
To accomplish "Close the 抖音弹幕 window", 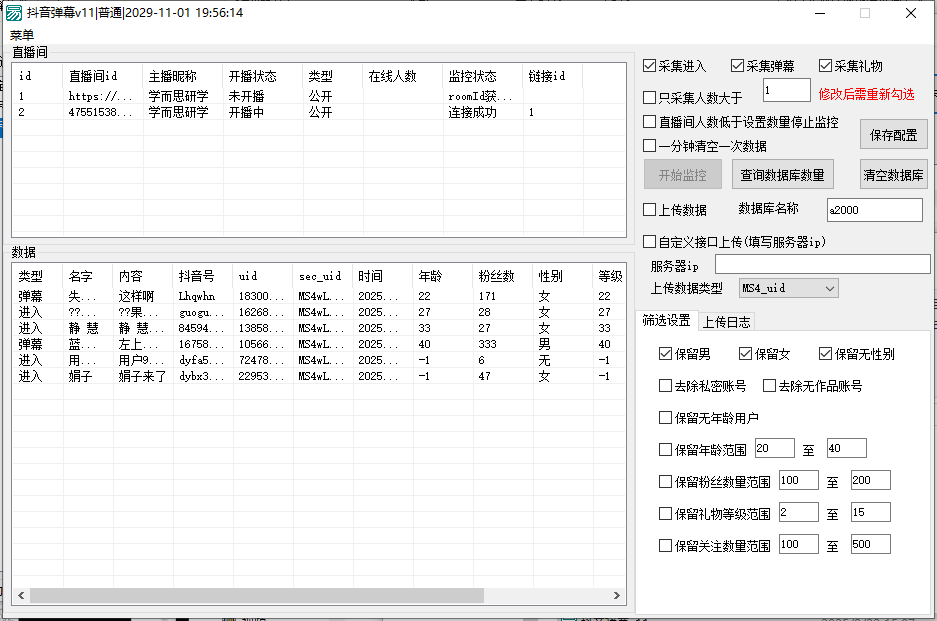I will 910,14.
